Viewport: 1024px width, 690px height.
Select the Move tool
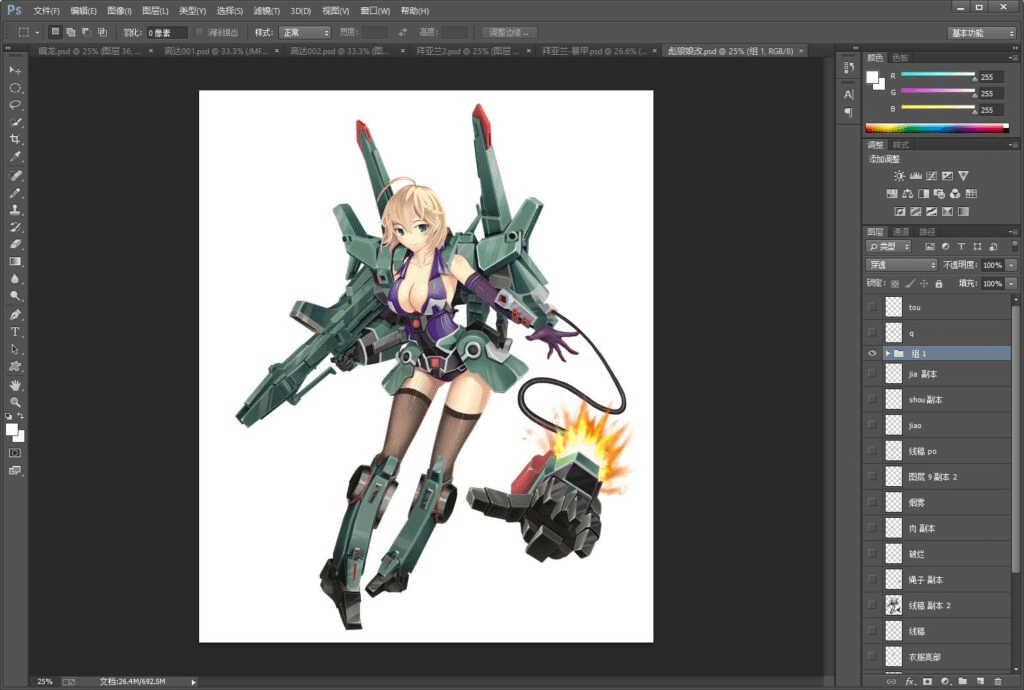(14, 70)
